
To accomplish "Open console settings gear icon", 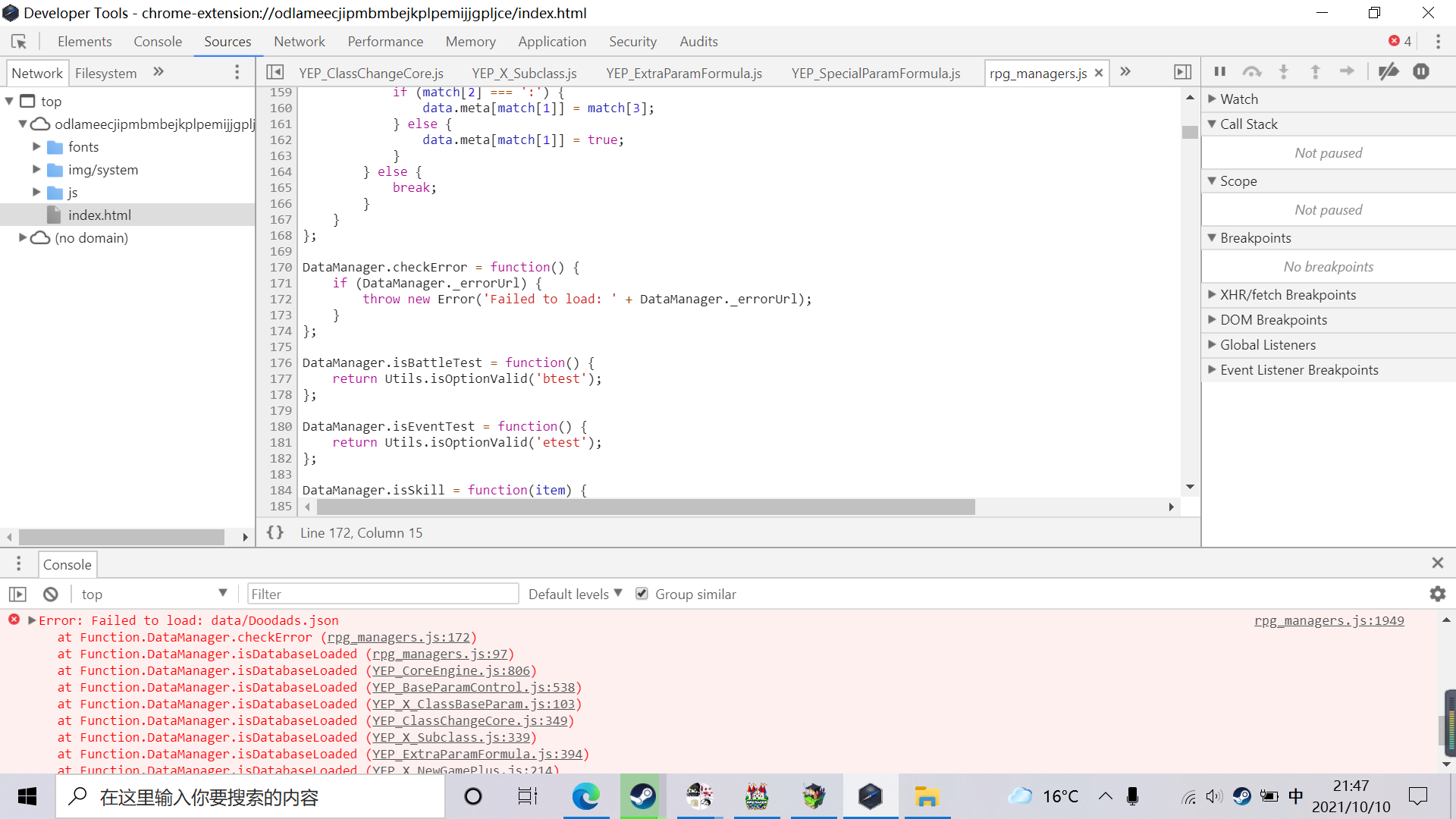I will pos(1437,594).
